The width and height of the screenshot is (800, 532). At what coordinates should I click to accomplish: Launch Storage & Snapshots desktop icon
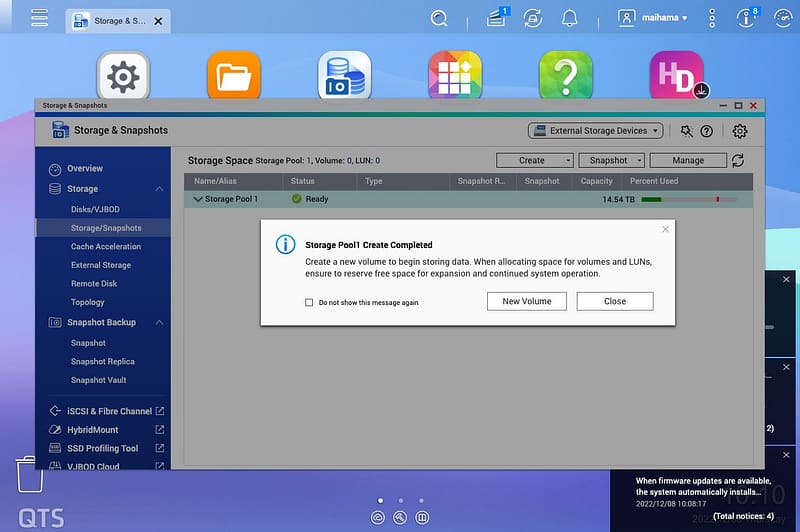click(344, 77)
